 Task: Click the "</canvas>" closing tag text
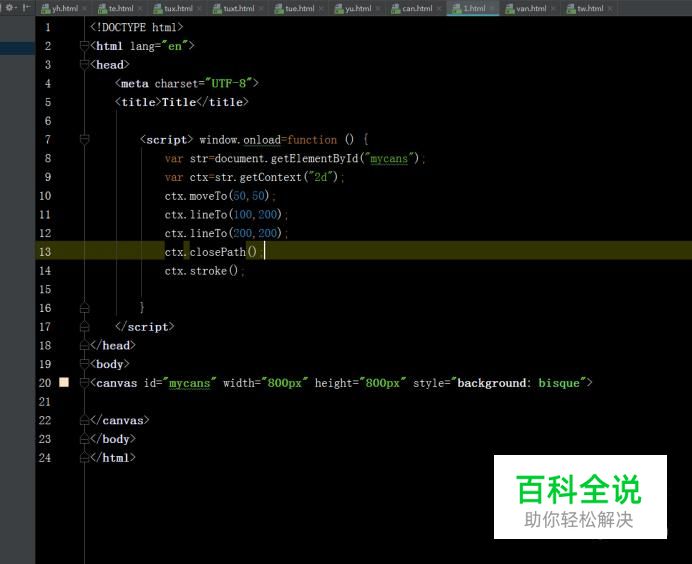[120, 420]
